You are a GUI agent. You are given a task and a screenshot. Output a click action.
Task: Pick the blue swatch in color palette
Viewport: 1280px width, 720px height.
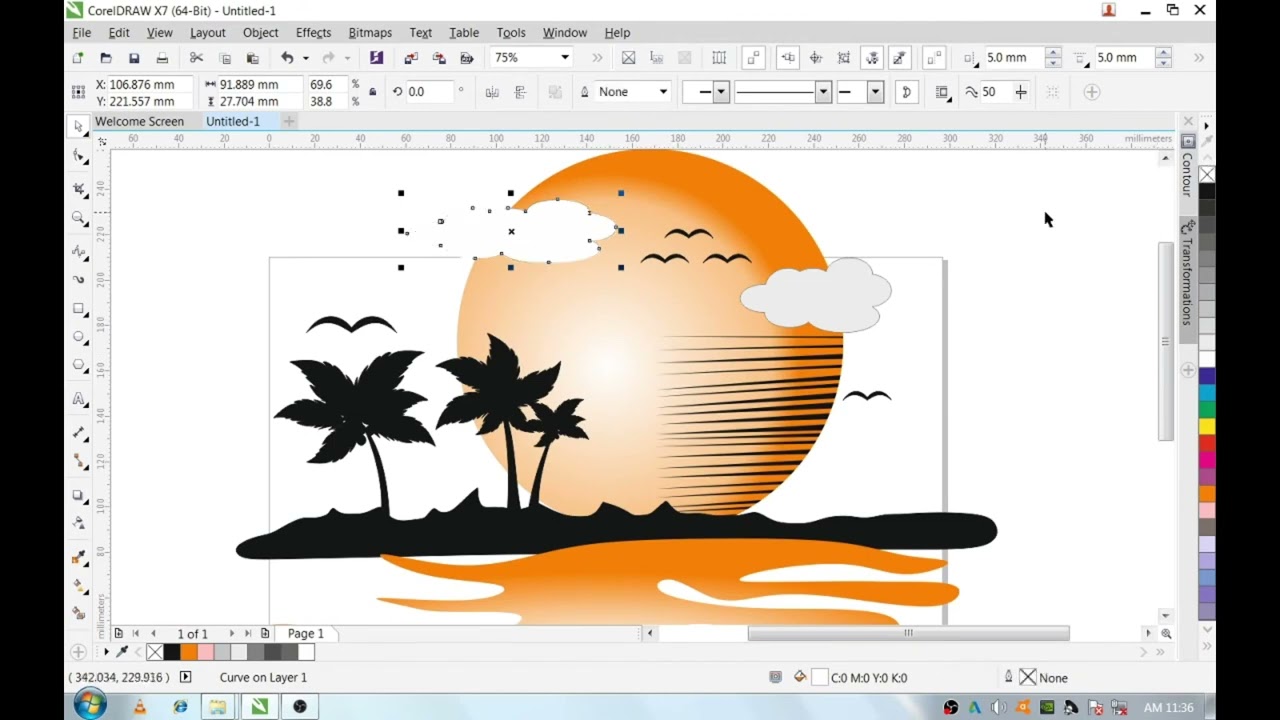[x=1207, y=376]
